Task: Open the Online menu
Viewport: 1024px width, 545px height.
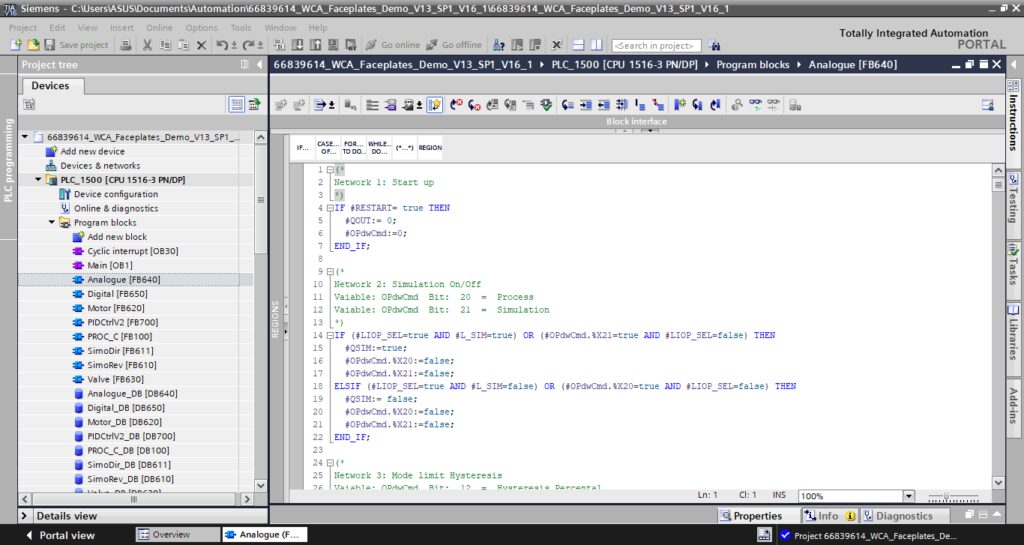Action: click(x=159, y=27)
